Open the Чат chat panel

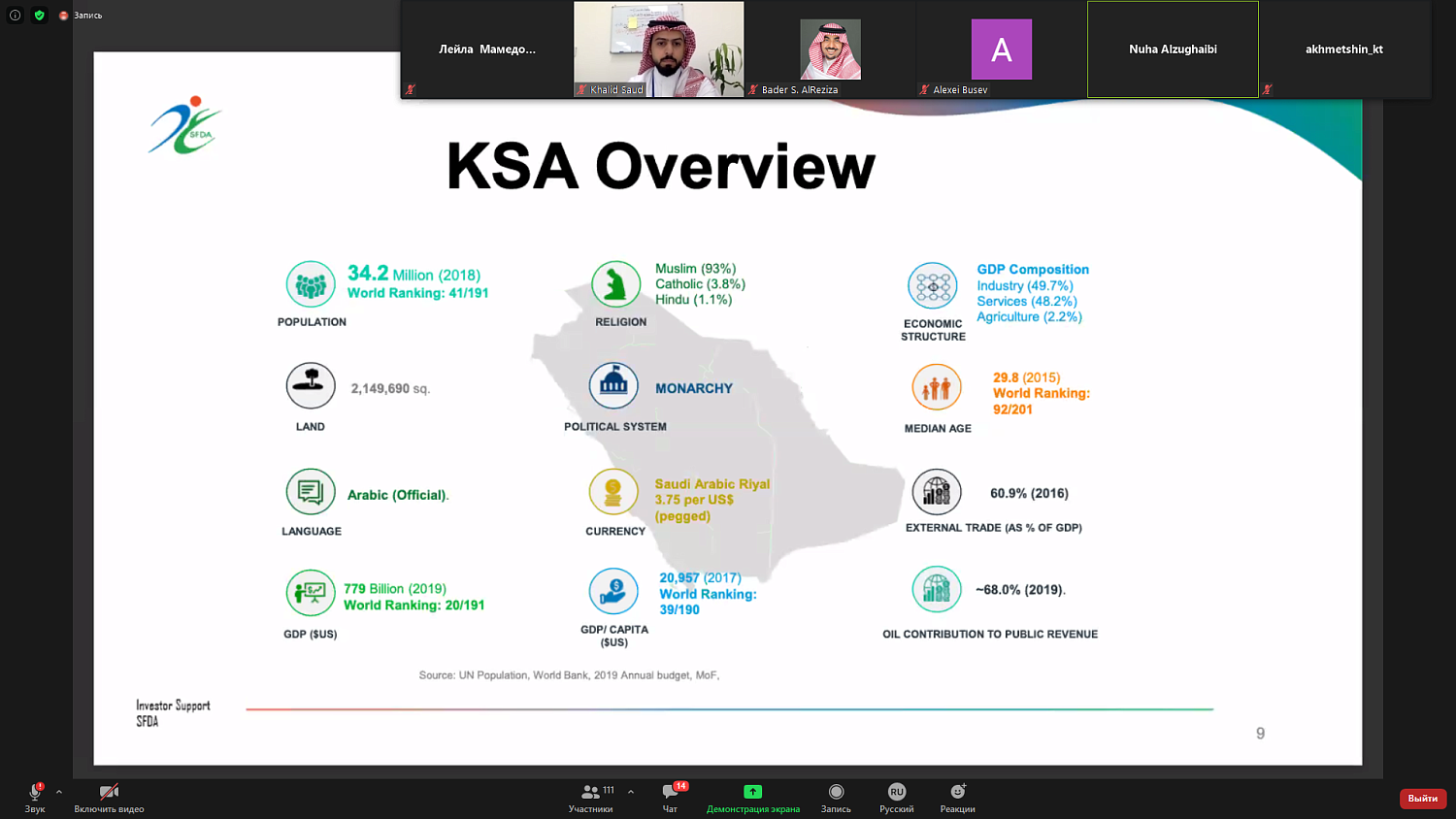point(671,798)
